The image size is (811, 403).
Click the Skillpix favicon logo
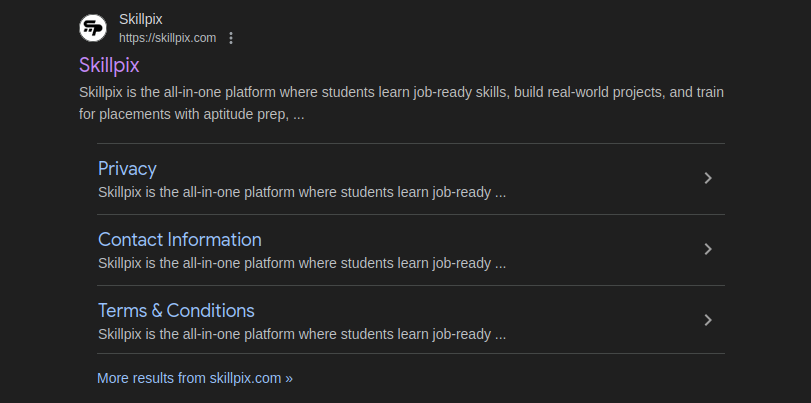pos(93,28)
